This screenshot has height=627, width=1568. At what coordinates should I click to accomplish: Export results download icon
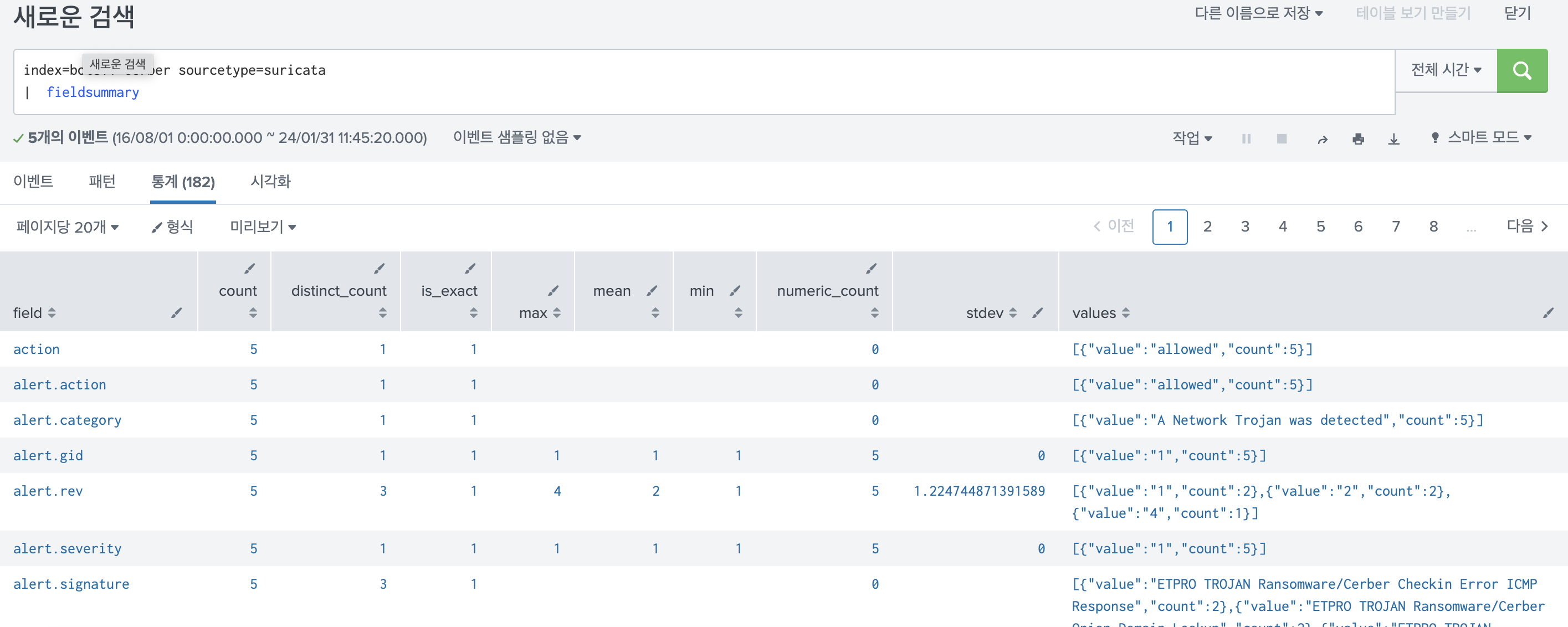1393,140
